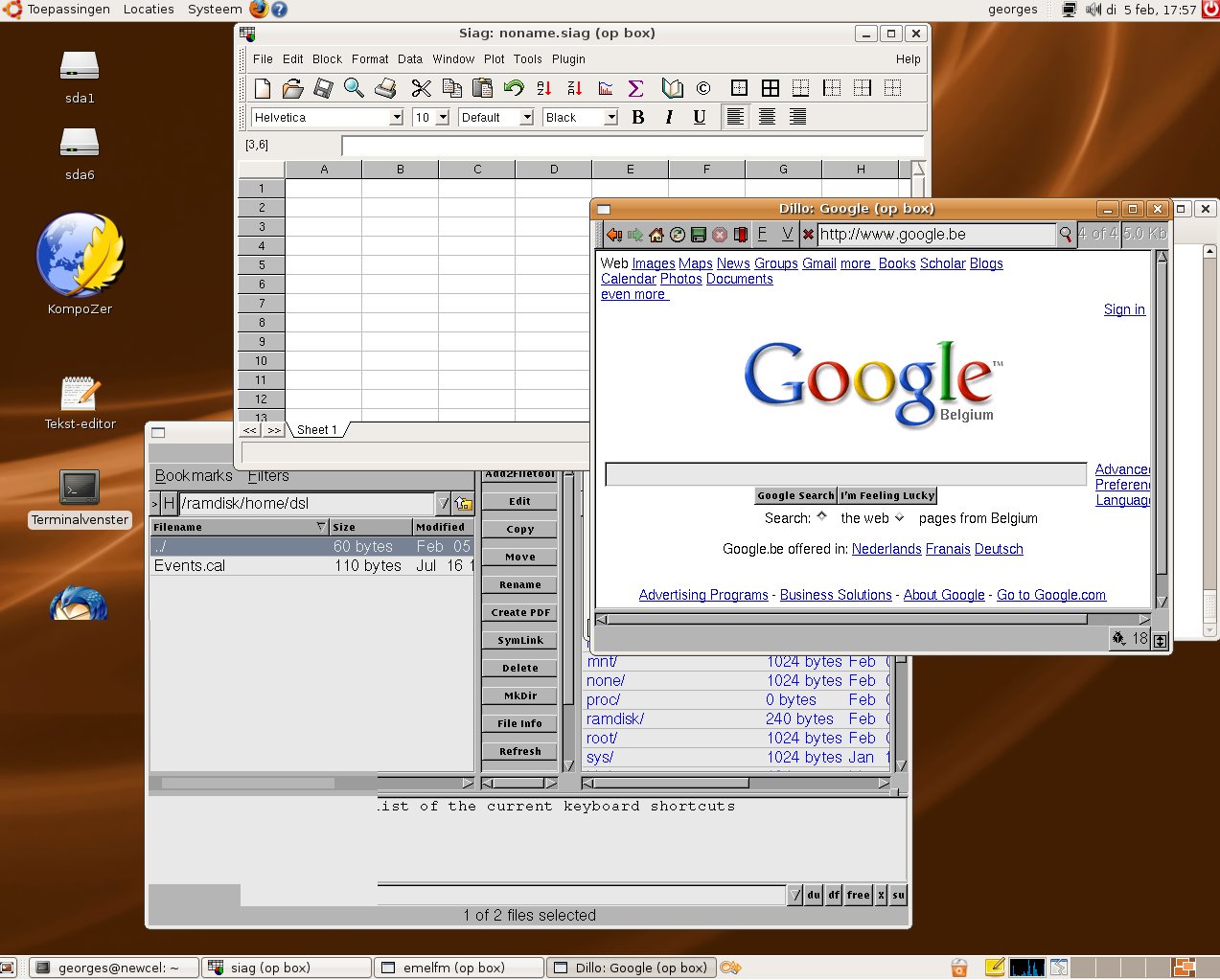Open the Format menu in Siag
The image size is (1220, 980).
point(370,59)
